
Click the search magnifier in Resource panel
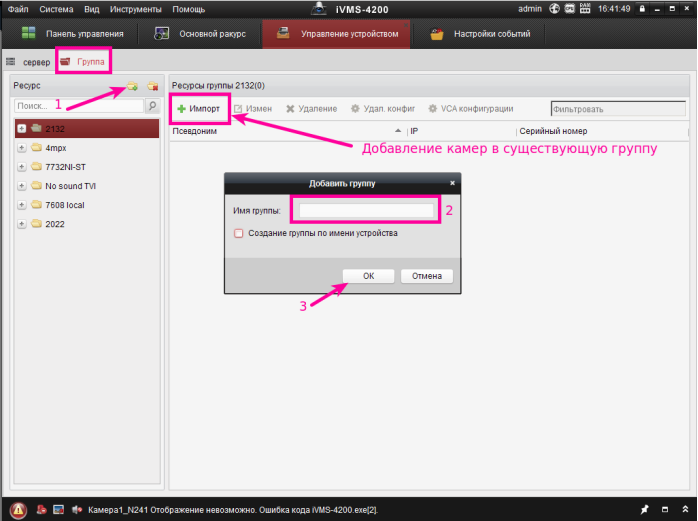(x=152, y=105)
